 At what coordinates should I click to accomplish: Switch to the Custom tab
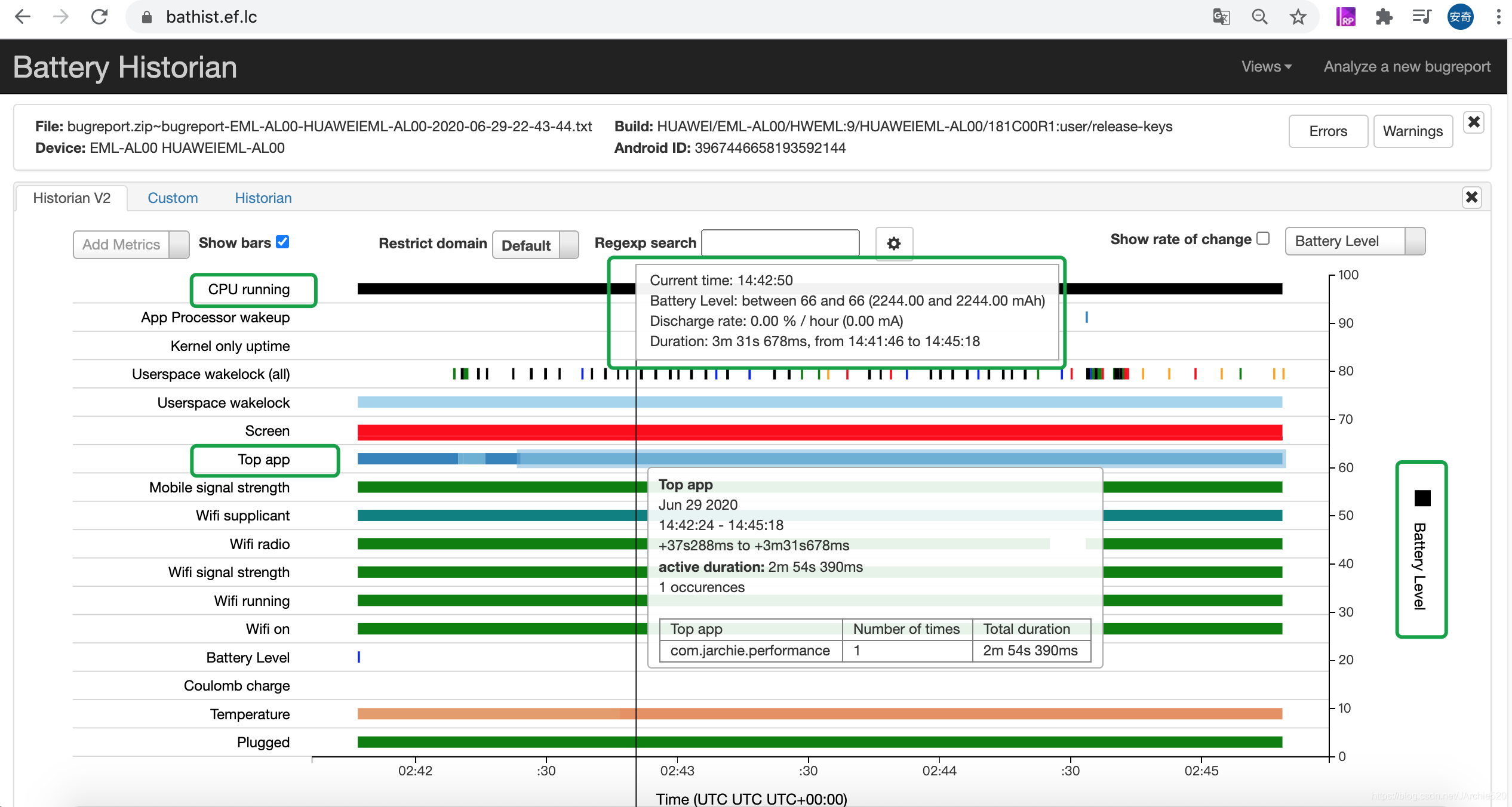173,198
